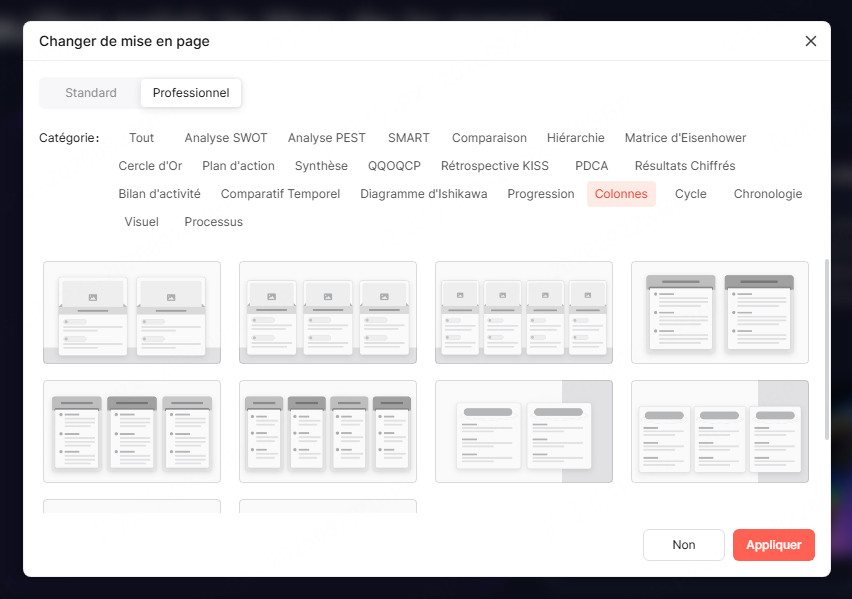Click the active Colonnes category
The width and height of the screenshot is (852, 599).
tap(621, 194)
